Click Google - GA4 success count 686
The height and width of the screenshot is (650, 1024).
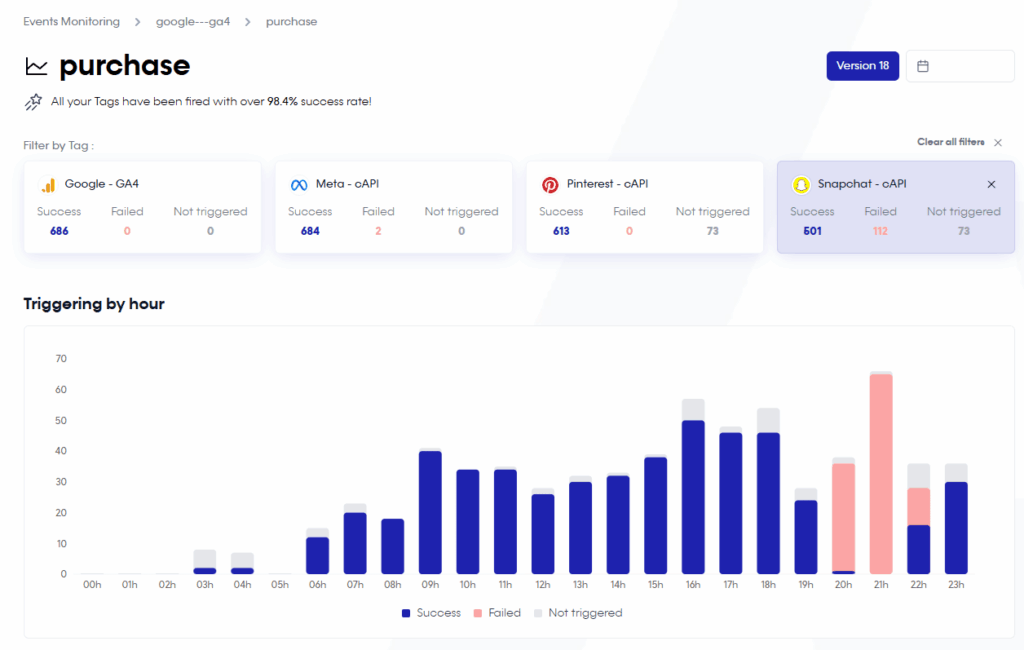tap(59, 231)
